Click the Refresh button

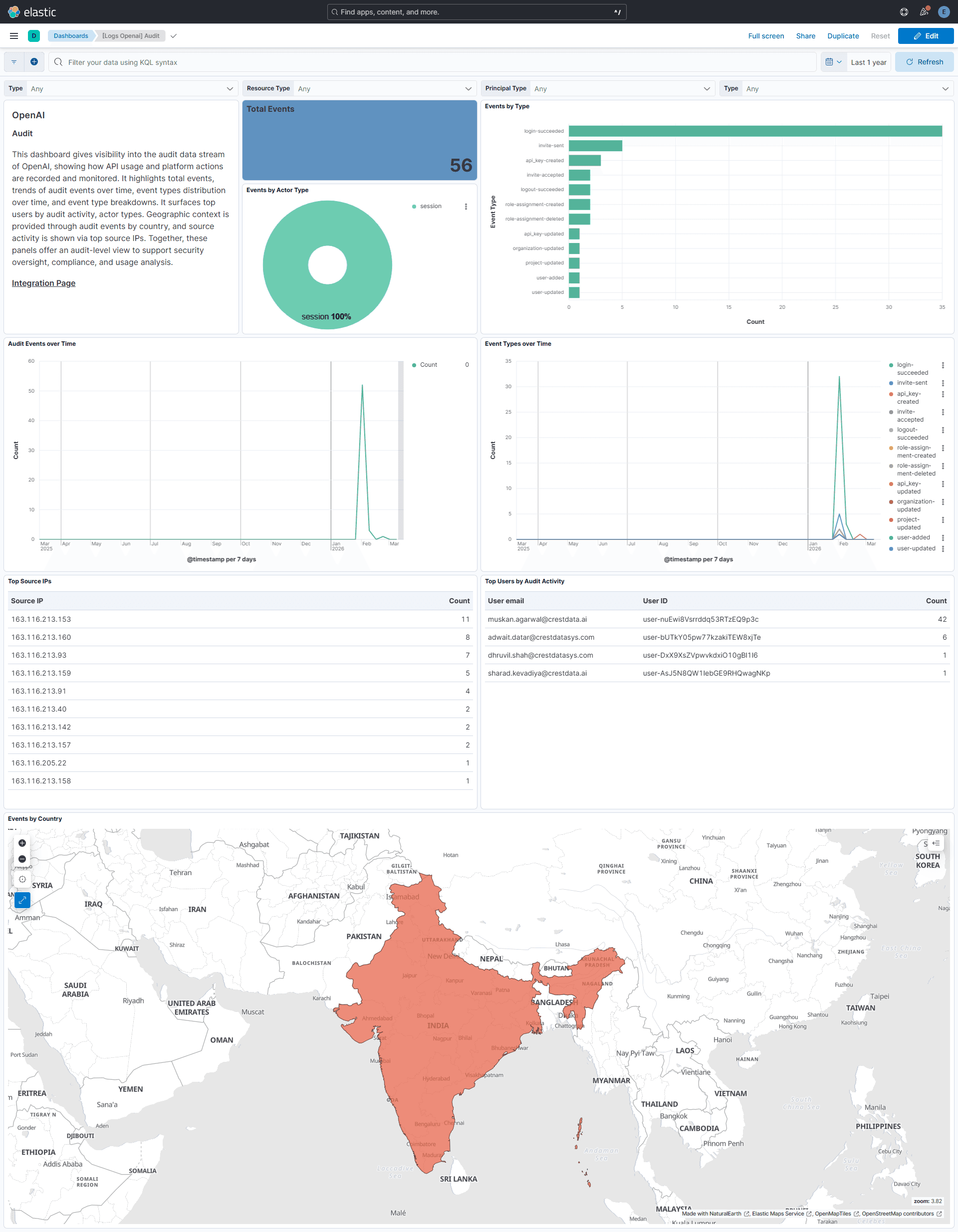924,62
